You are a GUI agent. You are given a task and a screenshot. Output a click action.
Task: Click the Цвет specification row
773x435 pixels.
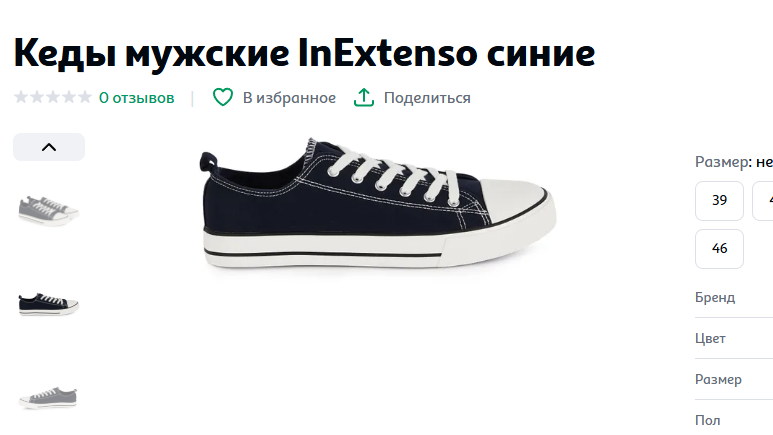[x=734, y=338]
